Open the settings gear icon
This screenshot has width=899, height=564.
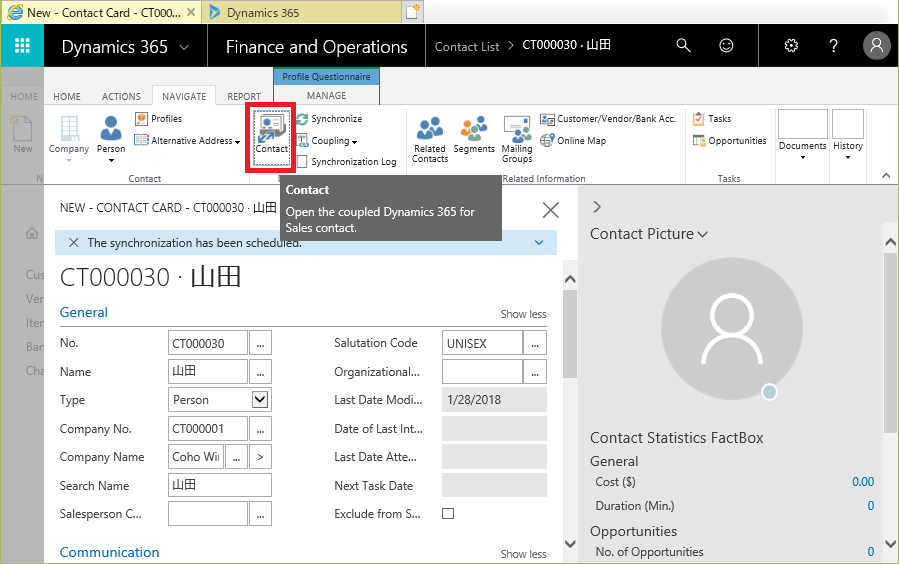point(791,45)
